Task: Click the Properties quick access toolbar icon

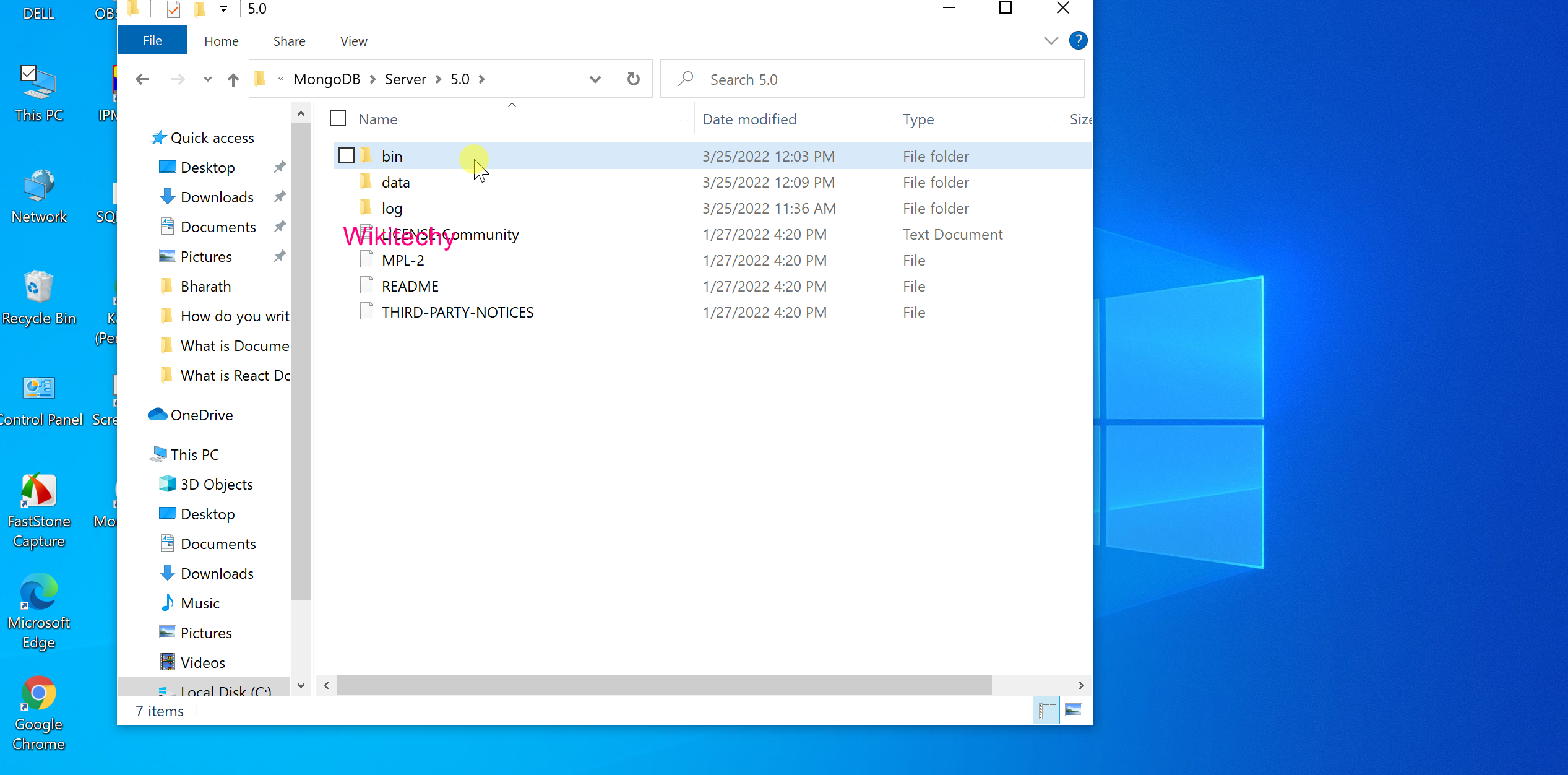Action: tap(173, 9)
